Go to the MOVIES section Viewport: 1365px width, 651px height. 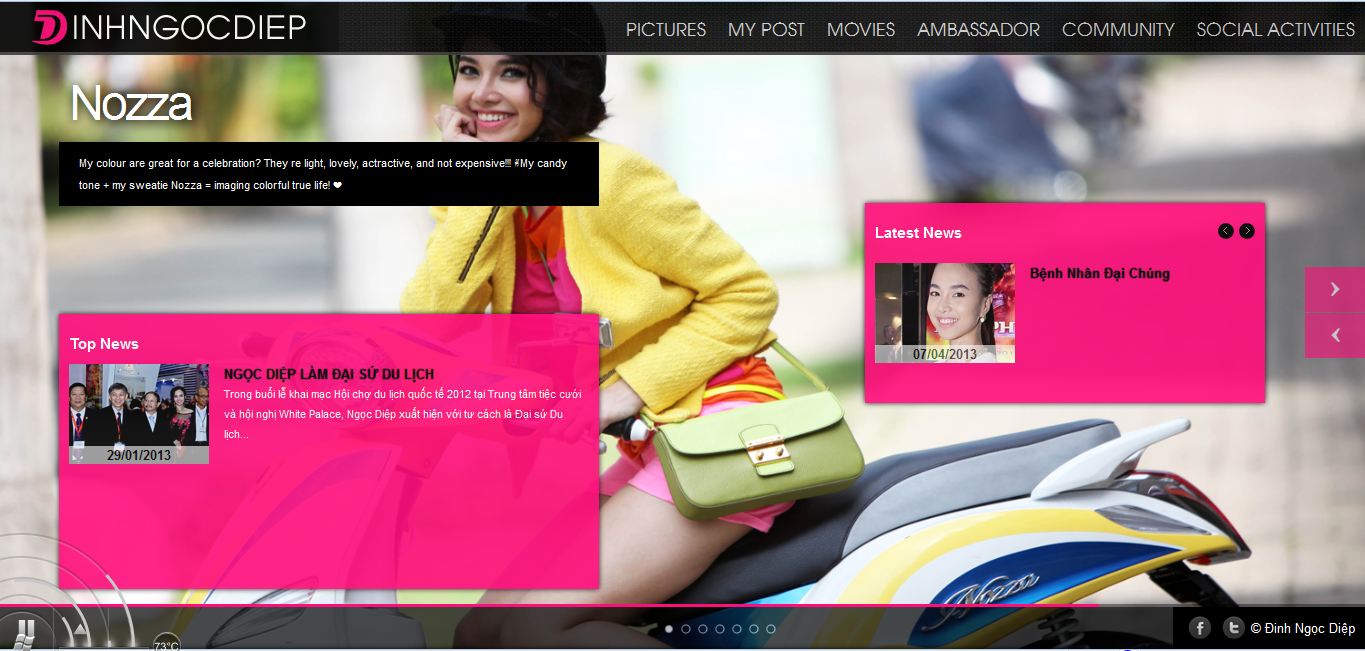[861, 30]
